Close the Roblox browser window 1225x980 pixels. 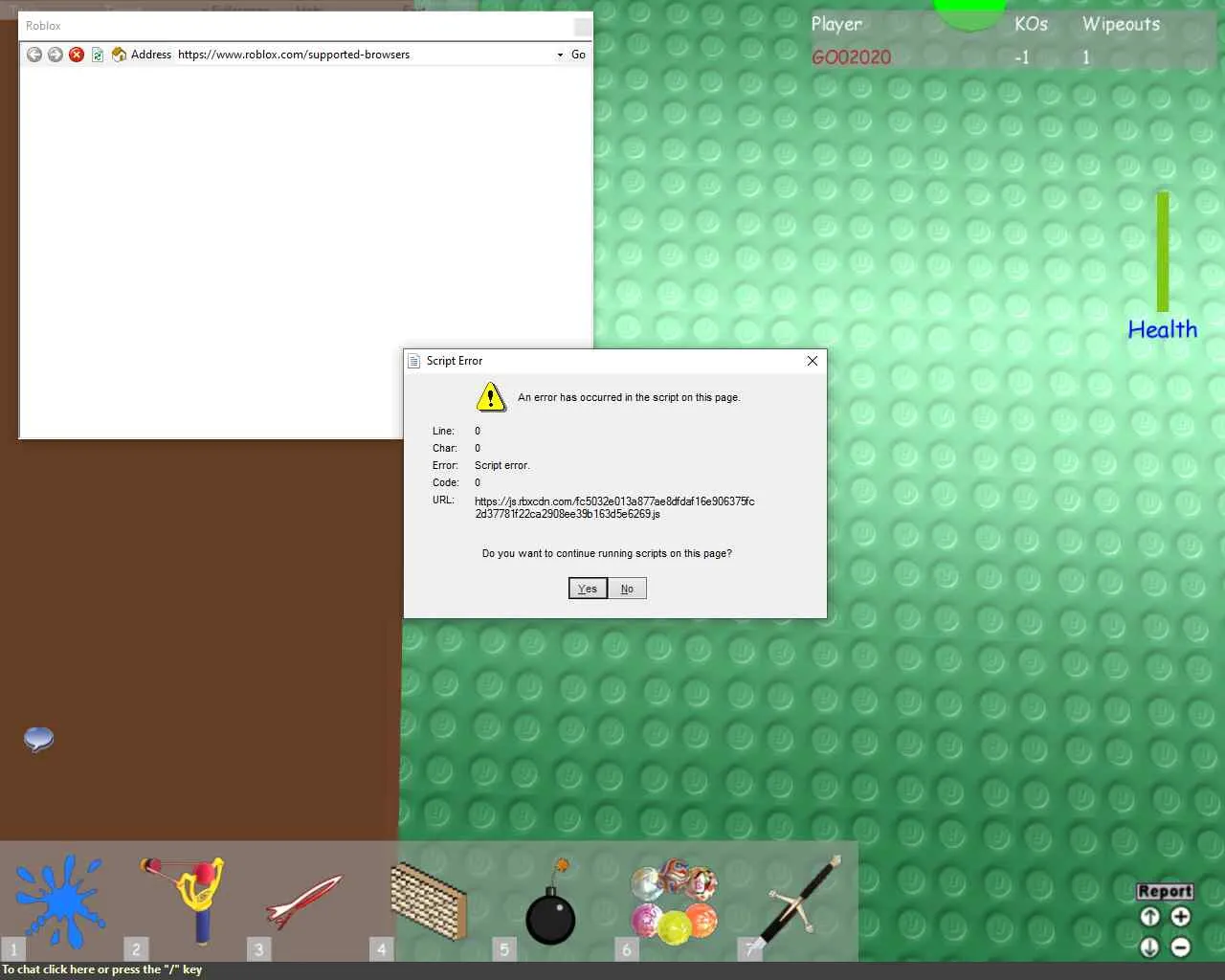click(x=582, y=27)
